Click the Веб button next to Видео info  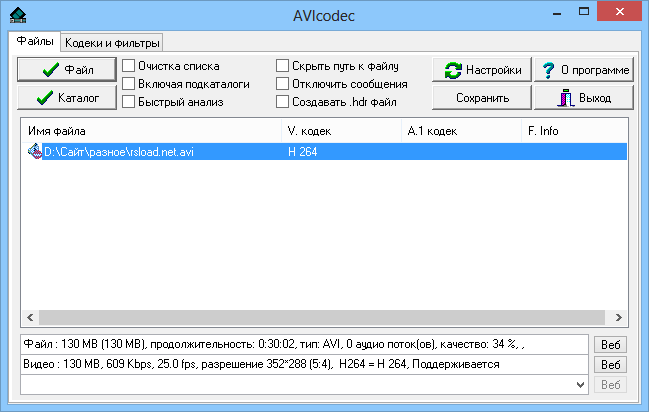[x=611, y=364]
